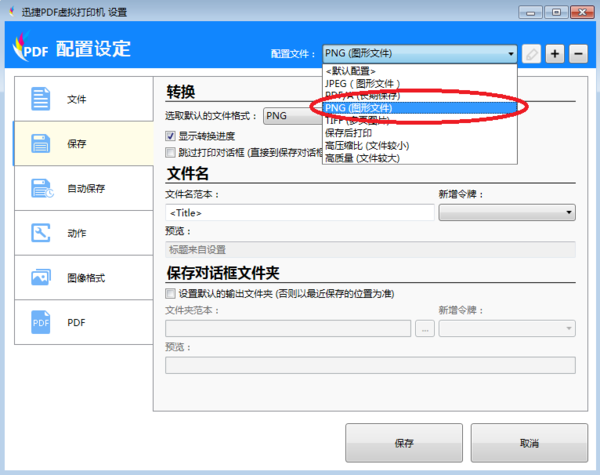600x475 pixels.
Task: Open the 文件 settings tab
Action: [x=84, y=99]
